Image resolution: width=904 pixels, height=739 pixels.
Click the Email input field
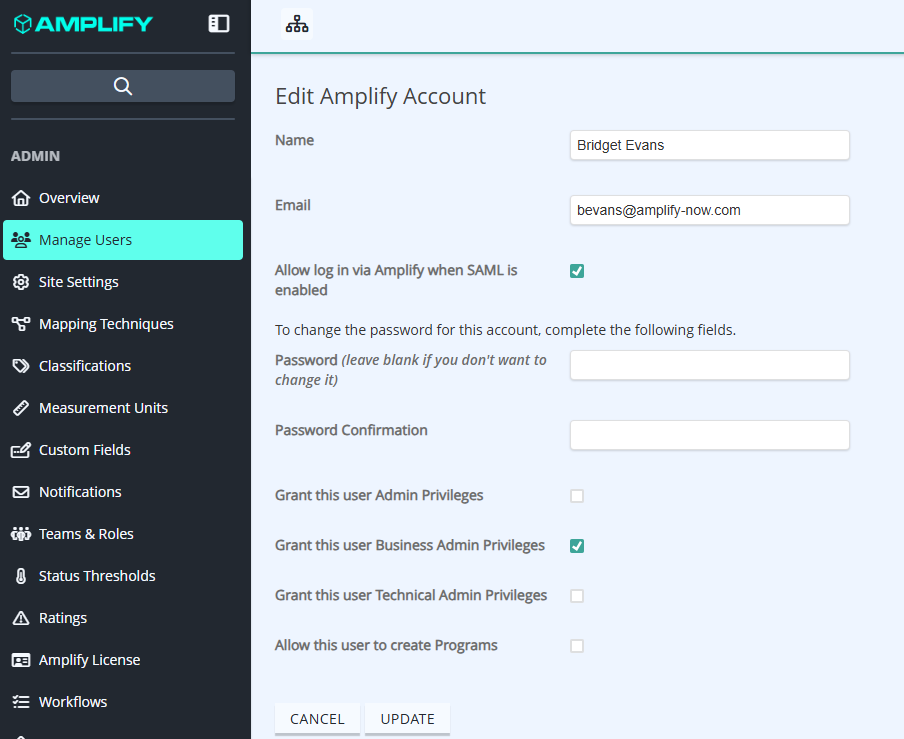pyautogui.click(x=710, y=210)
